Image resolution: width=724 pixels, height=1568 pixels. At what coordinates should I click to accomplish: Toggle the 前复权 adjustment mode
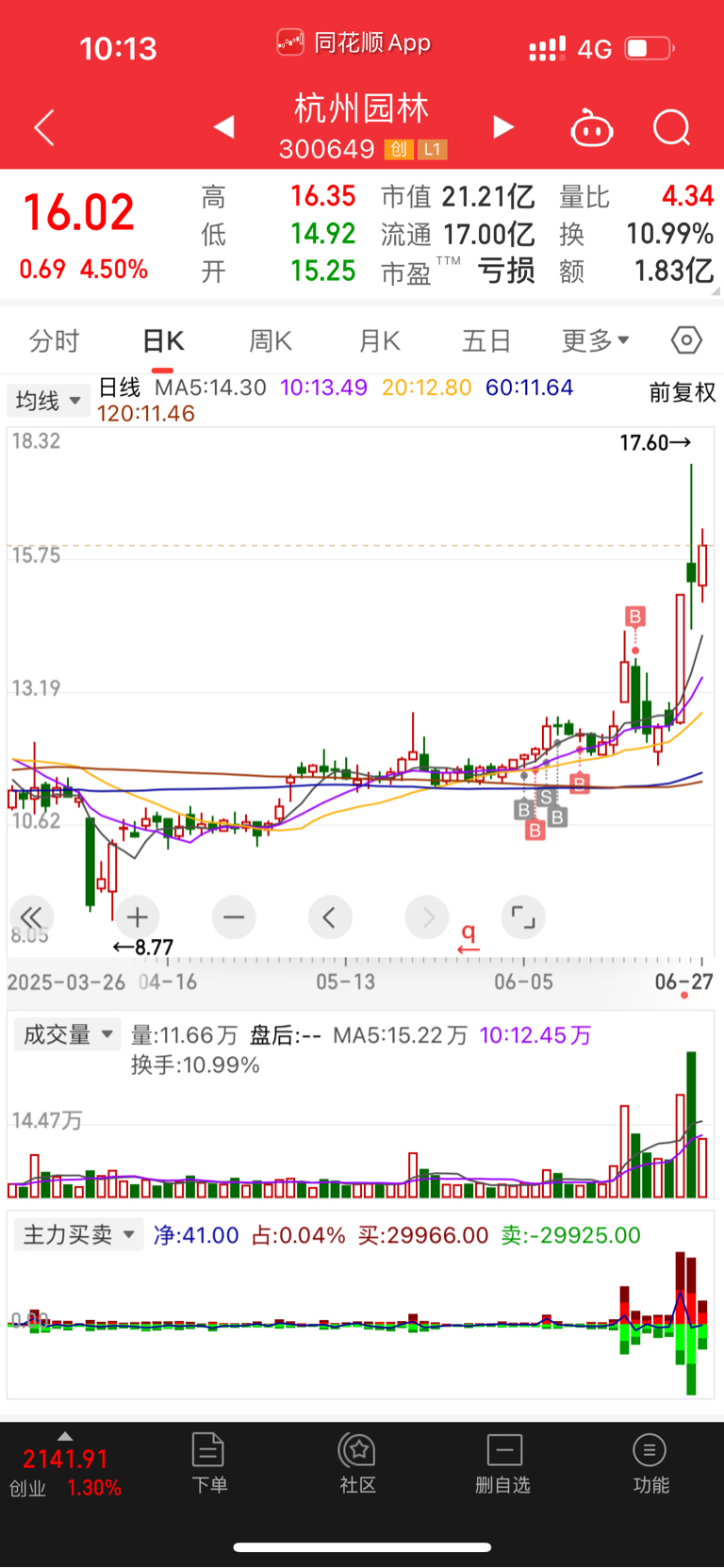pyautogui.click(x=683, y=392)
